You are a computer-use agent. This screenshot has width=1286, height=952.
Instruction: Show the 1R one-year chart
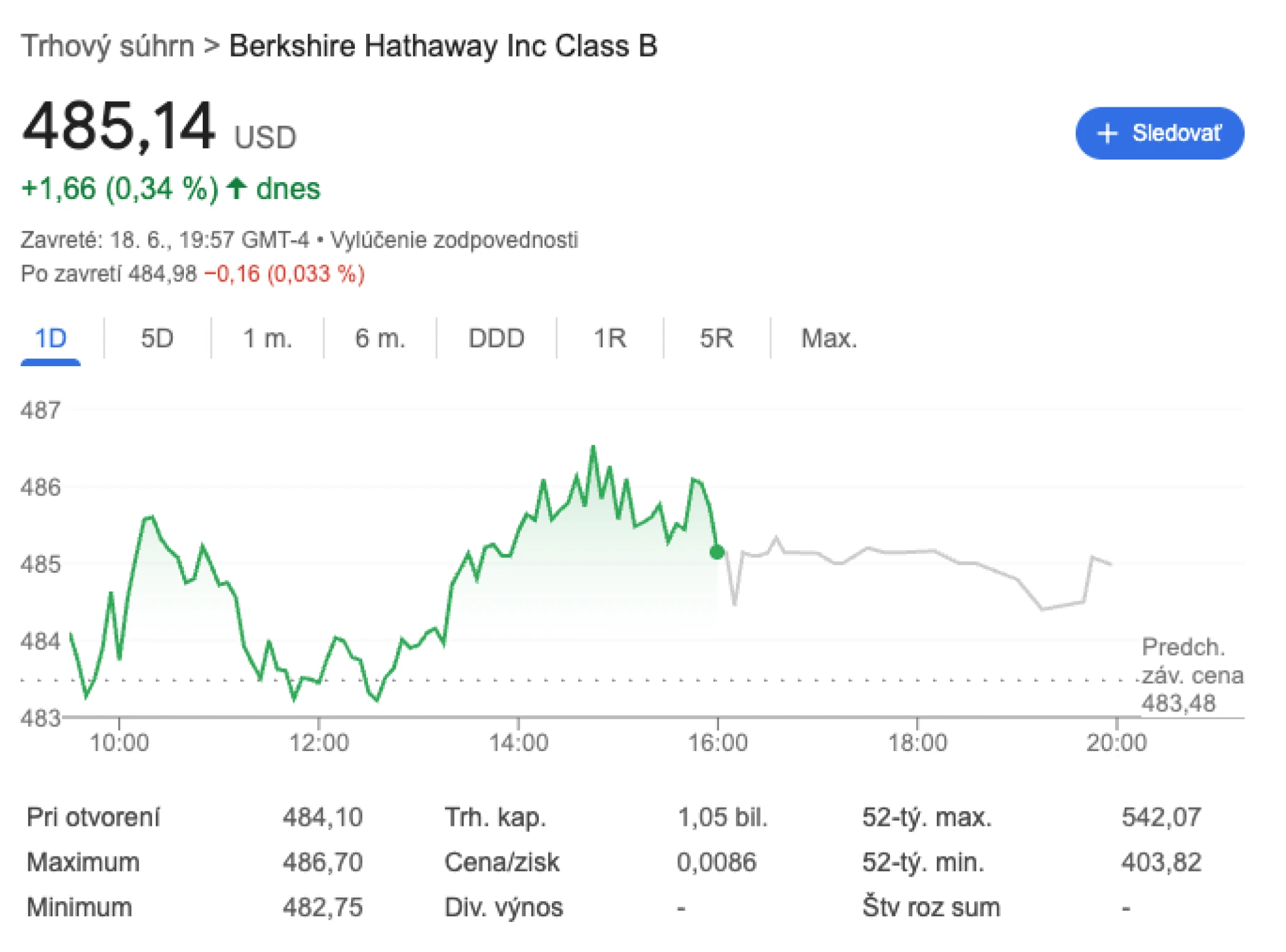click(610, 339)
